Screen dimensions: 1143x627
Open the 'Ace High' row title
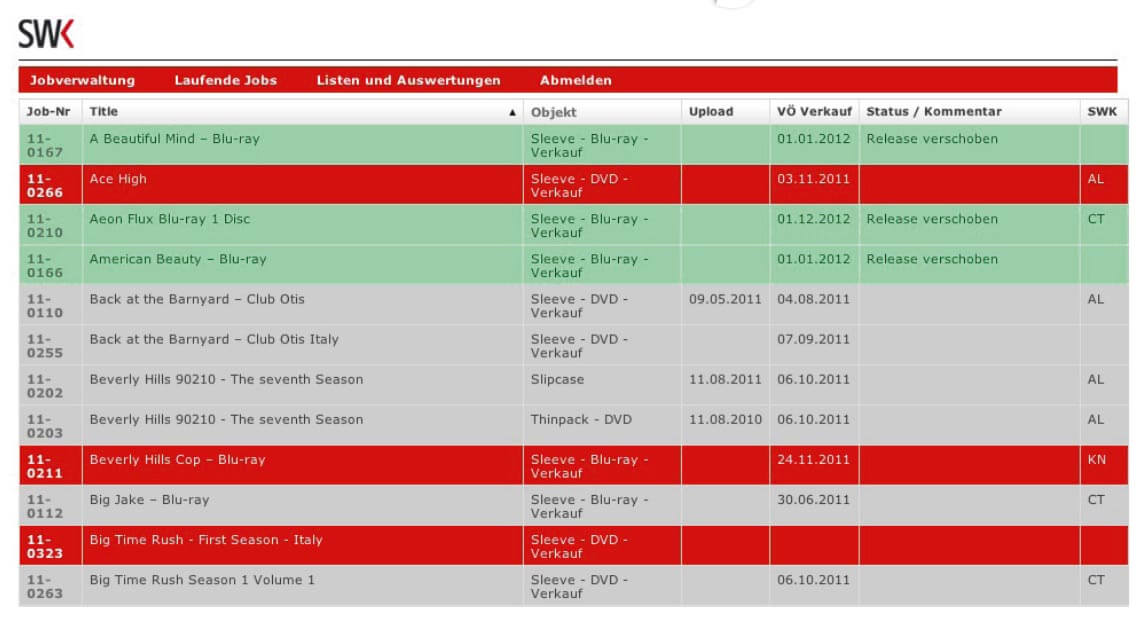pyautogui.click(x=118, y=179)
